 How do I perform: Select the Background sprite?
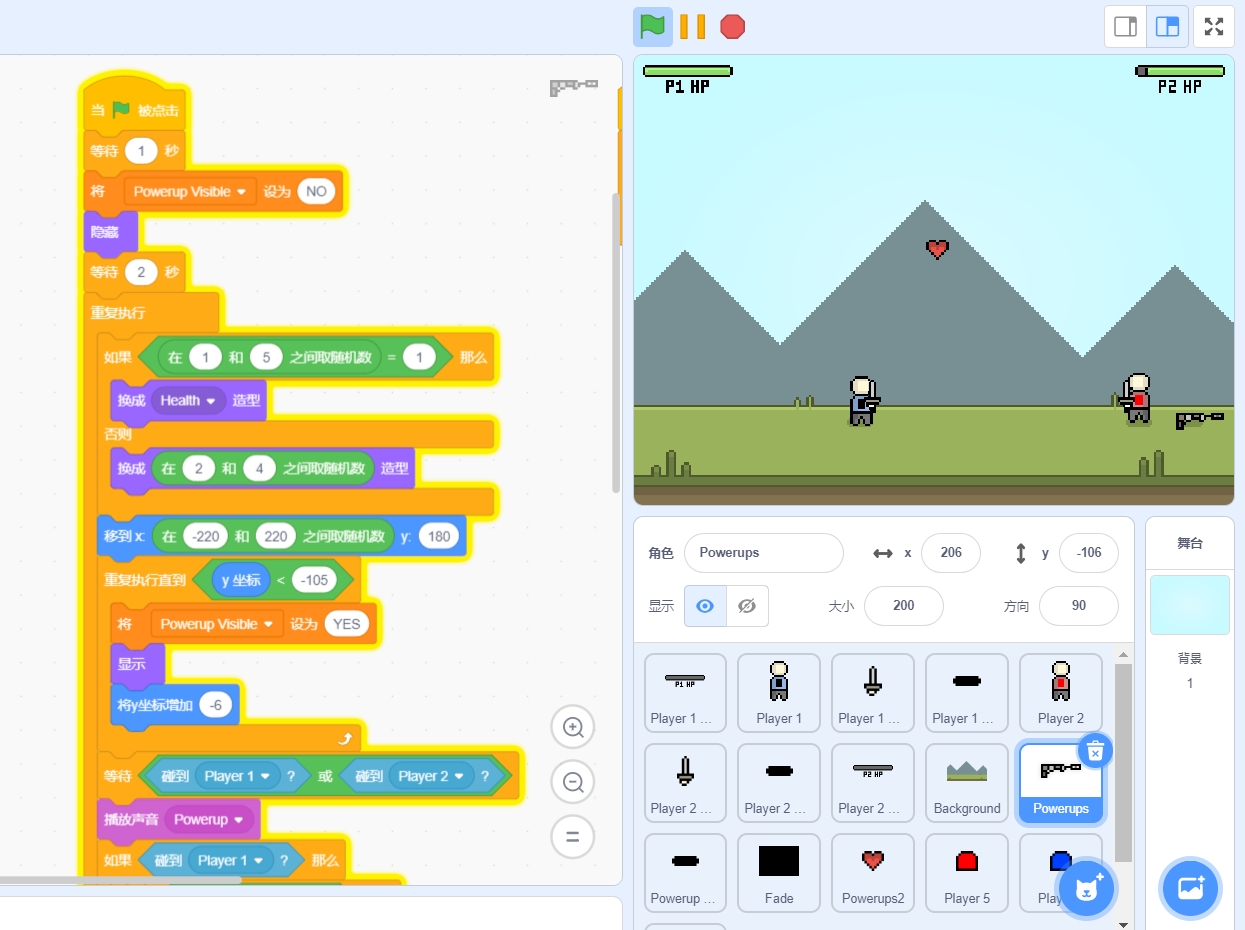[967, 783]
